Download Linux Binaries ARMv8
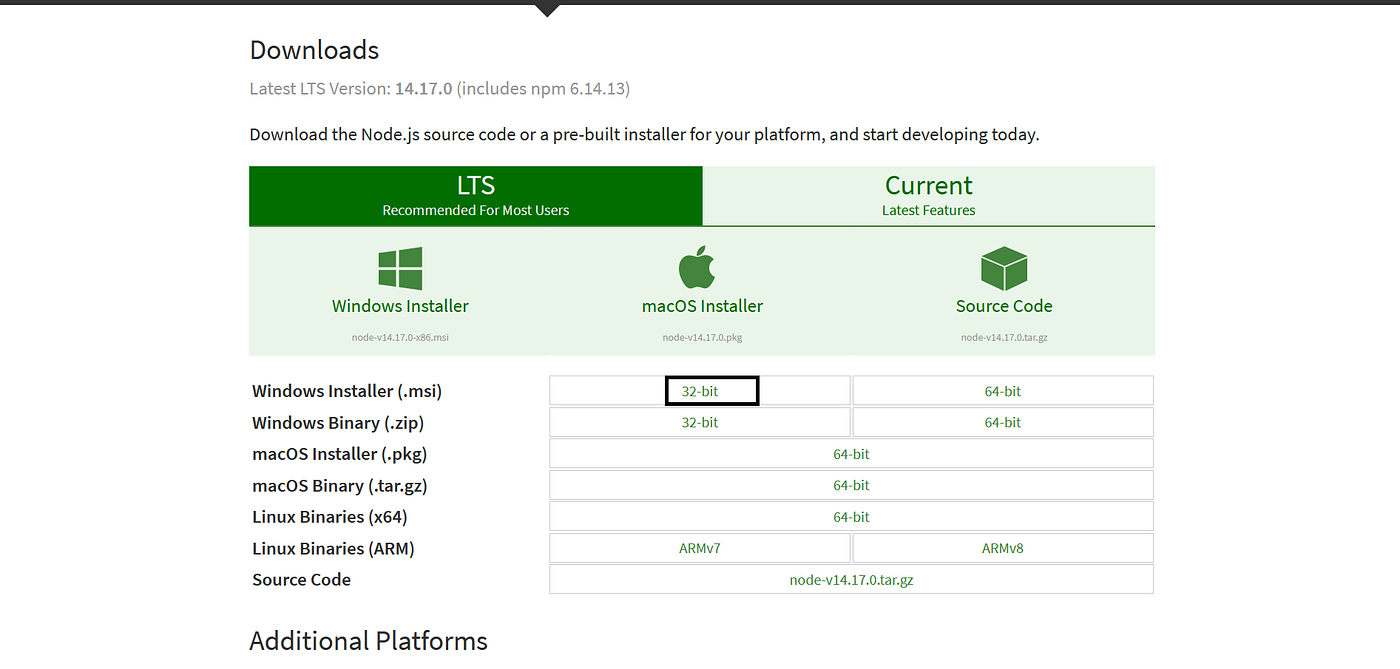 coord(1003,548)
